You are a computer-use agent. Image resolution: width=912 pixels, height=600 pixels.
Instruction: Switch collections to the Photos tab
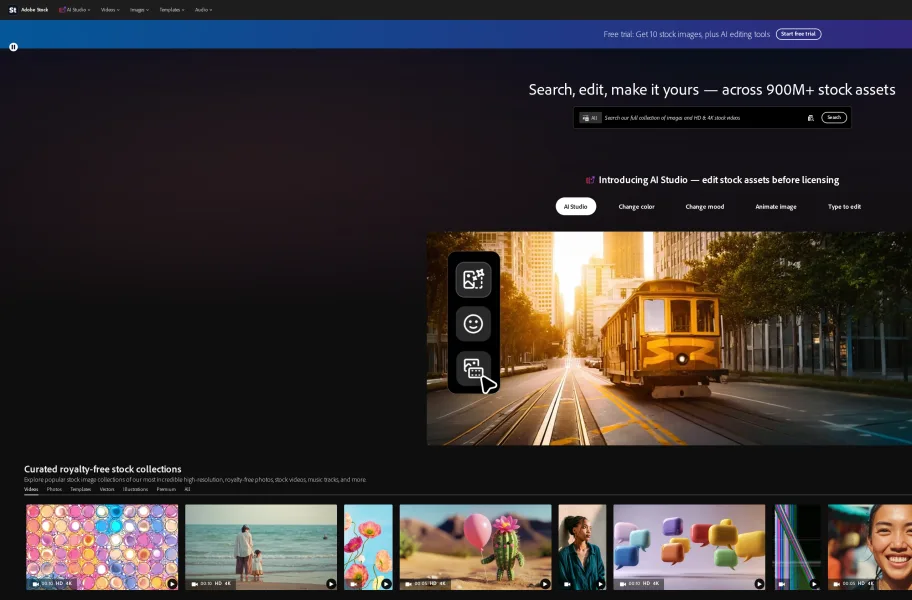click(x=54, y=490)
